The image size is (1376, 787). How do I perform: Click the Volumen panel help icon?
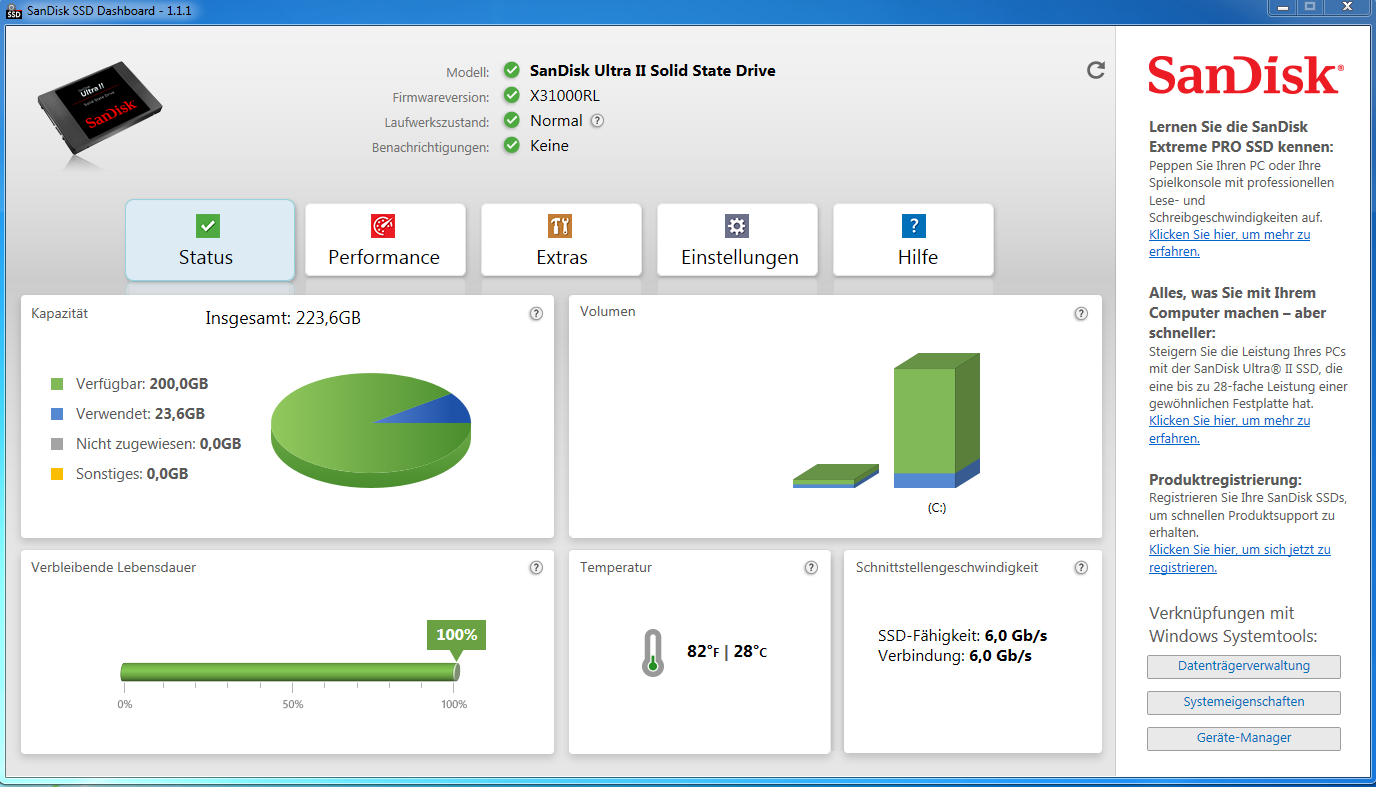coord(1081,314)
